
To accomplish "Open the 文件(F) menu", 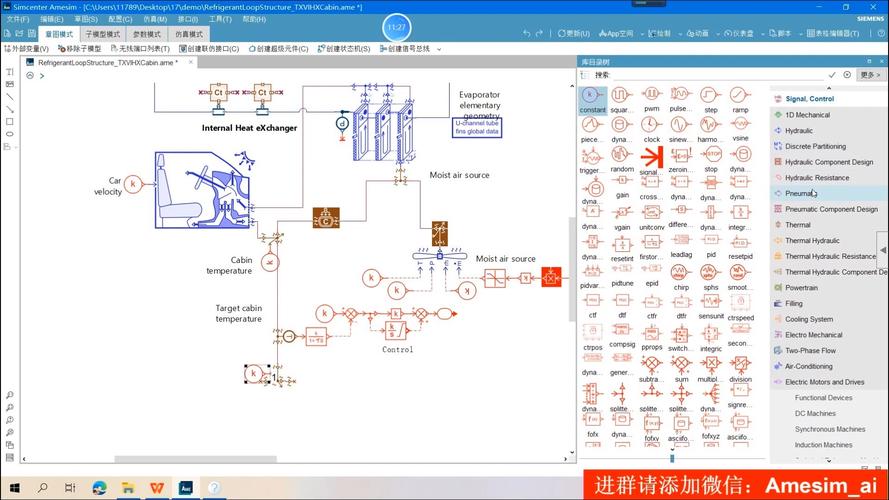I will 18,19.
